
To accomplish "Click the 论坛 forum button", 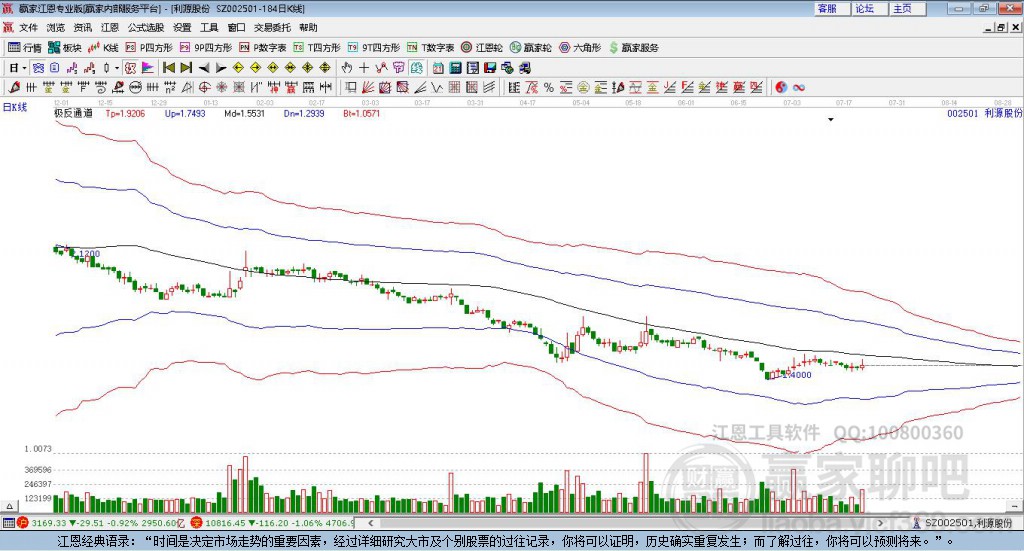I will click(870, 8).
